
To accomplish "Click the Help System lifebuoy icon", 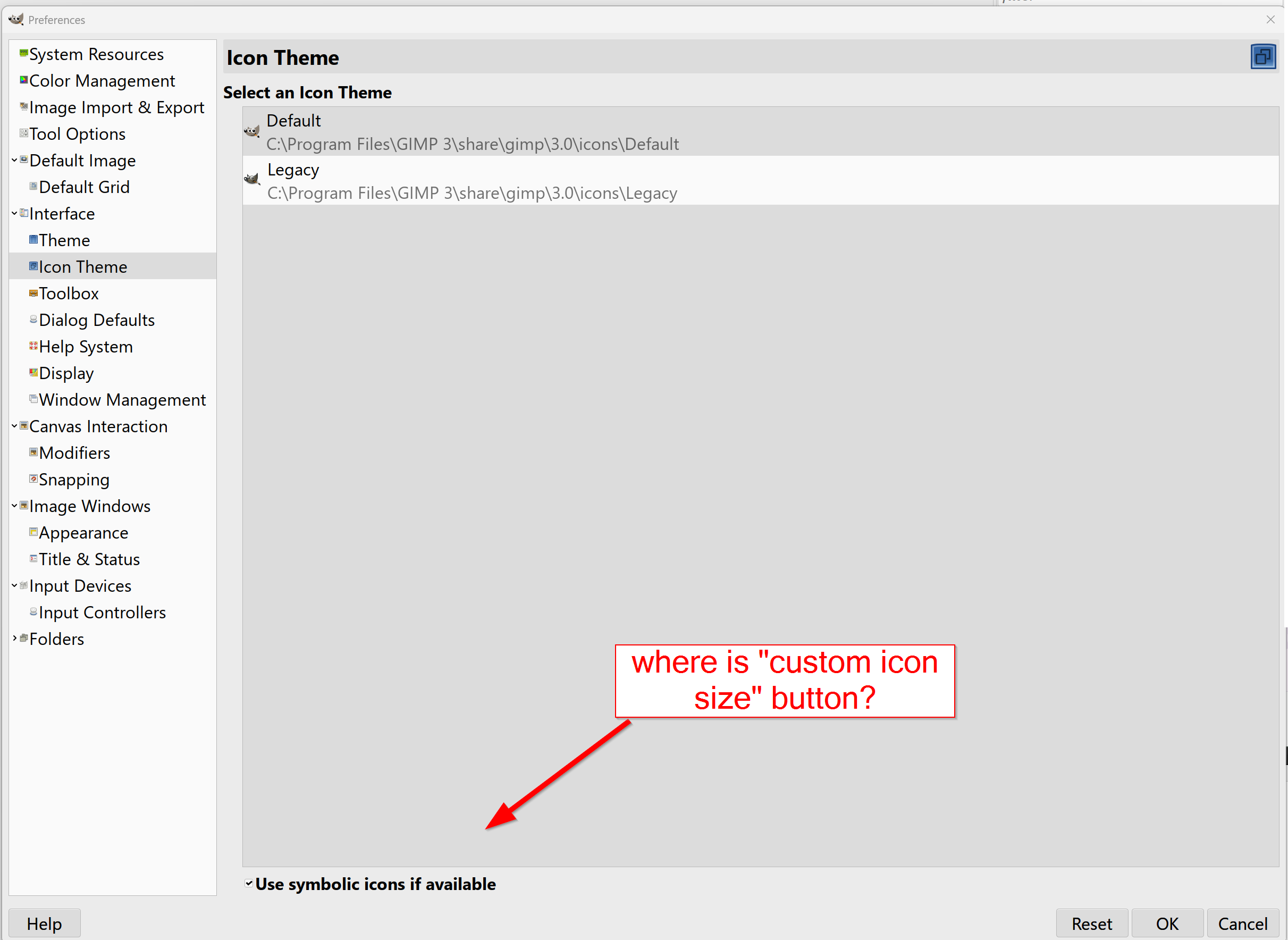I will [x=33, y=346].
